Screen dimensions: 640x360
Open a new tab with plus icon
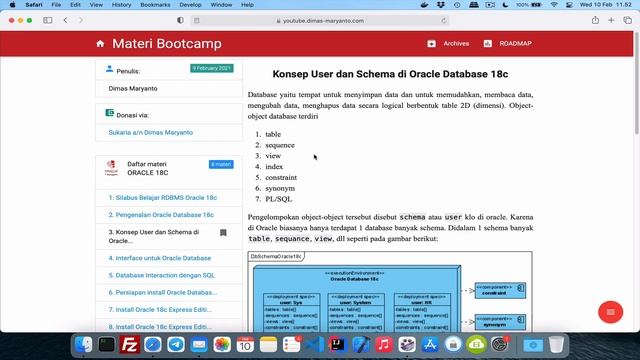pos(611,20)
